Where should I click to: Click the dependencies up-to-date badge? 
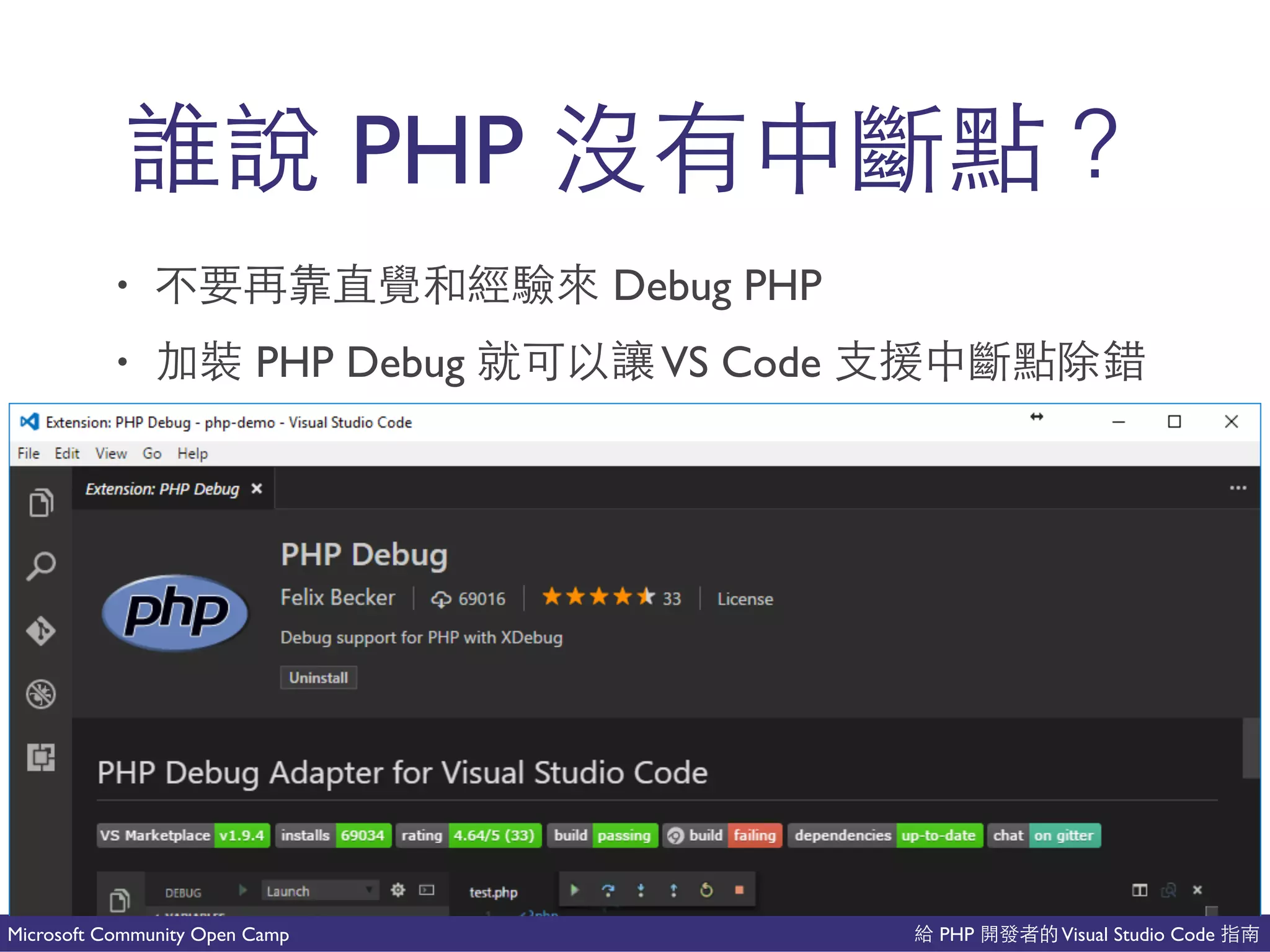(885, 835)
